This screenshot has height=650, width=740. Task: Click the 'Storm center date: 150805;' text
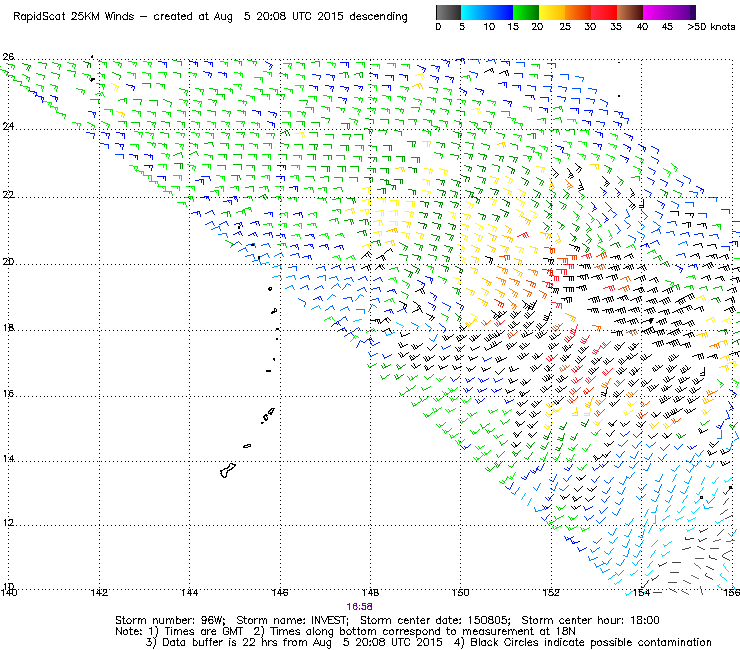click(435, 620)
